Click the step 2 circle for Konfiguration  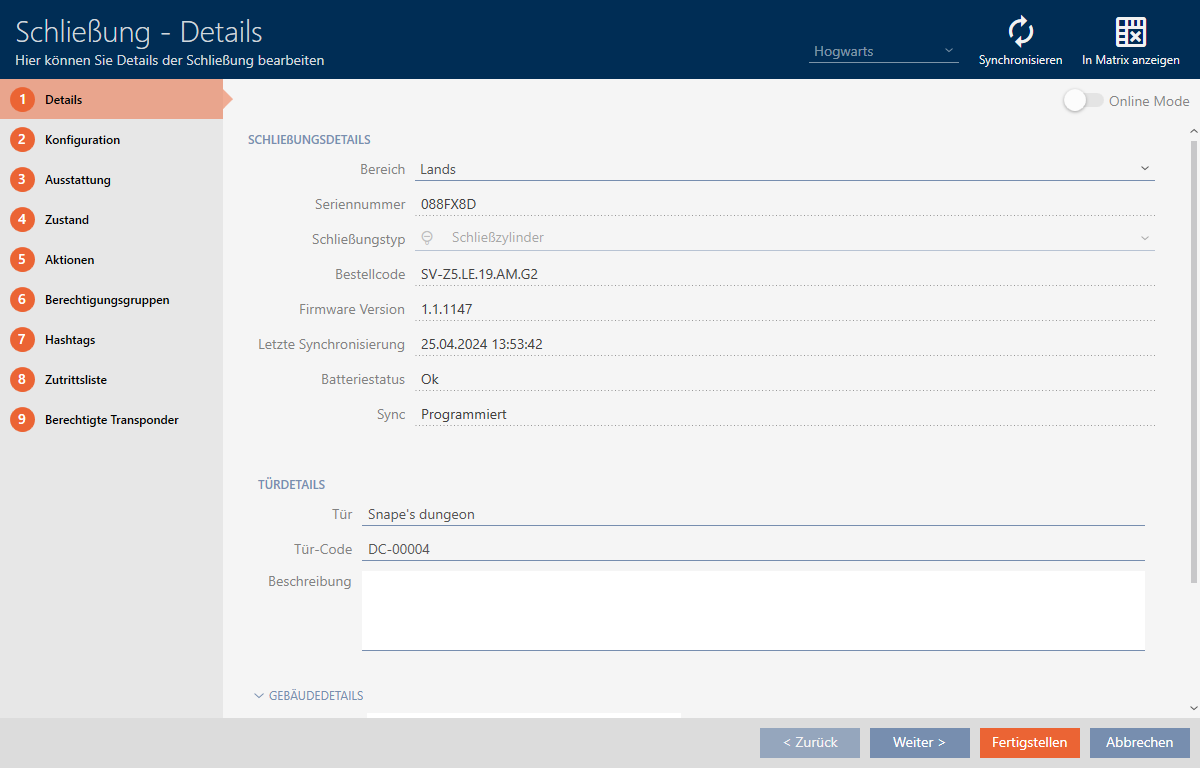22,140
